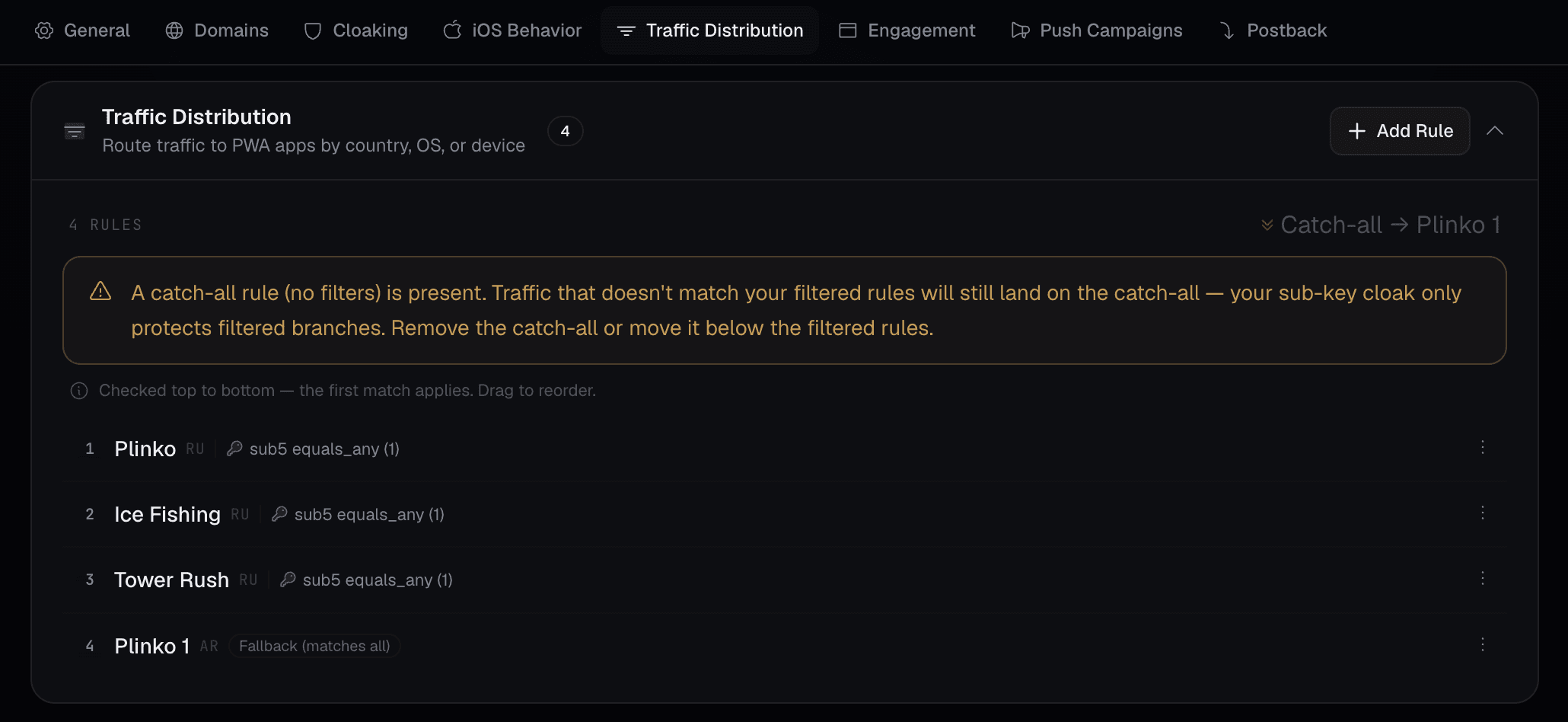The height and width of the screenshot is (722, 1568).
Task: Open the Push Campaigns tab
Action: [1096, 30]
